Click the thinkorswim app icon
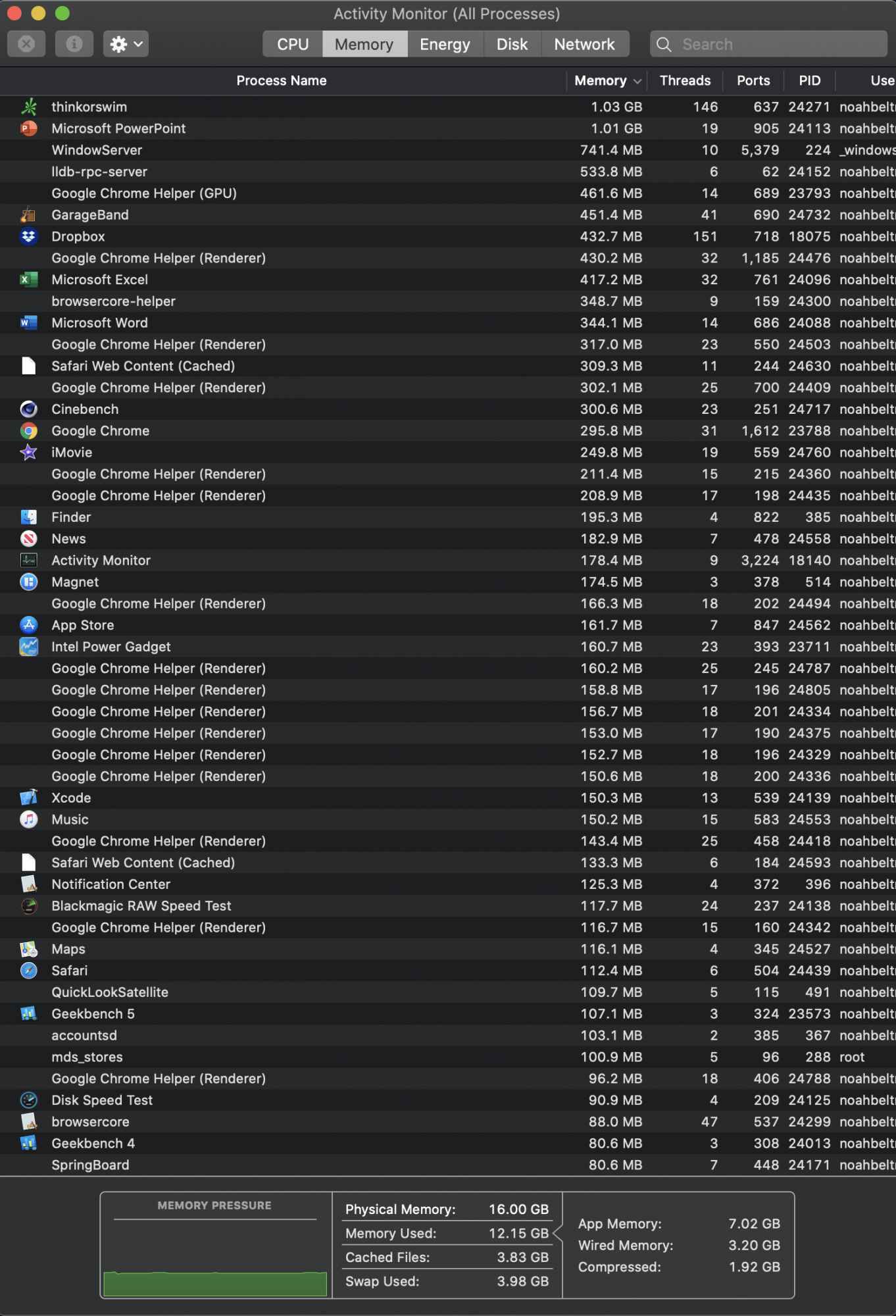The image size is (896, 1316). coord(28,107)
